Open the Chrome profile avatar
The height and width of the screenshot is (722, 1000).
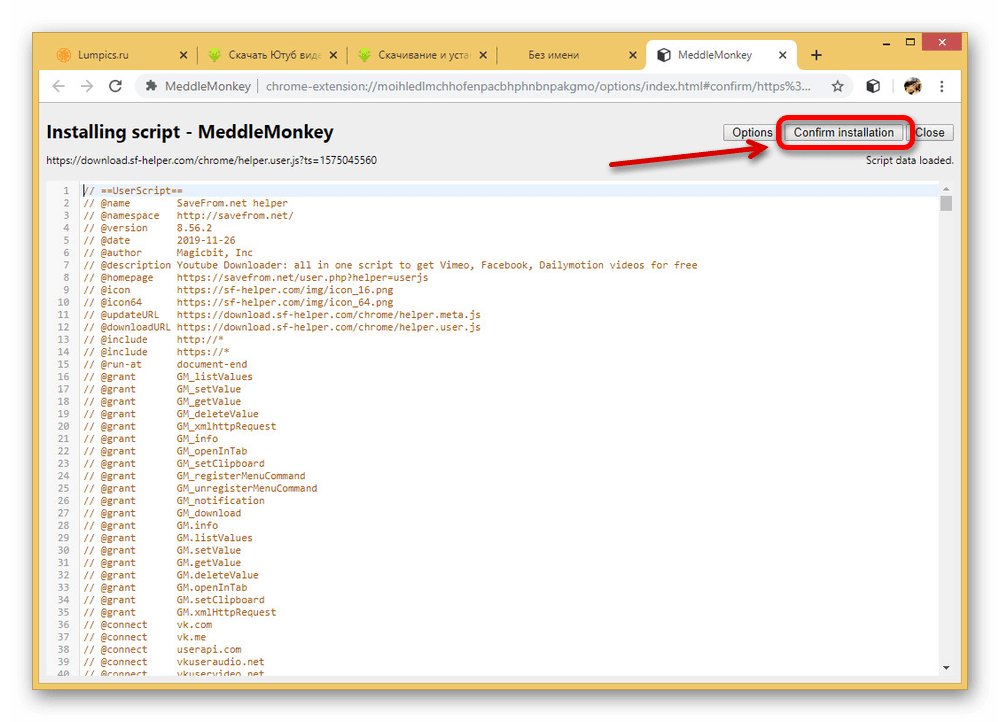pos(913,86)
